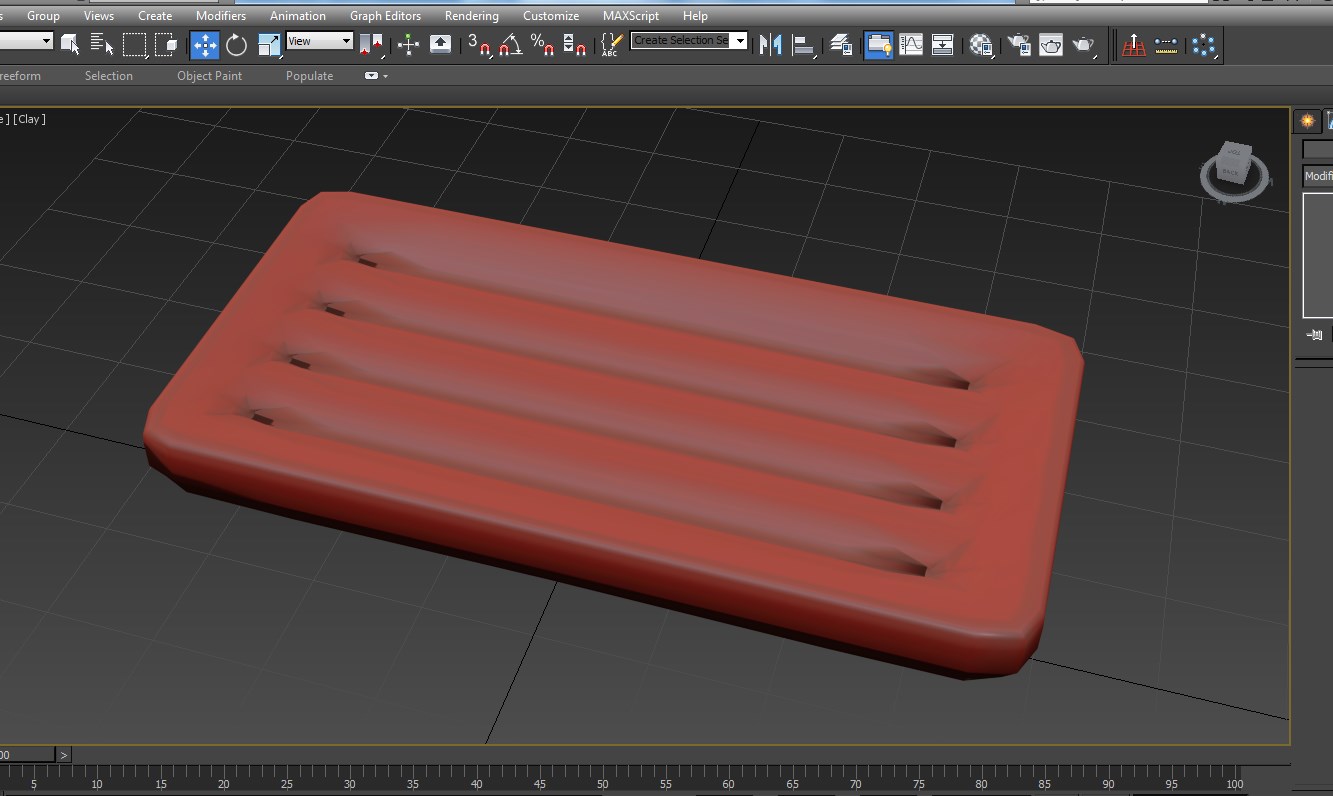Click the object name field in command panel
The image size is (1333, 796).
[1318, 150]
